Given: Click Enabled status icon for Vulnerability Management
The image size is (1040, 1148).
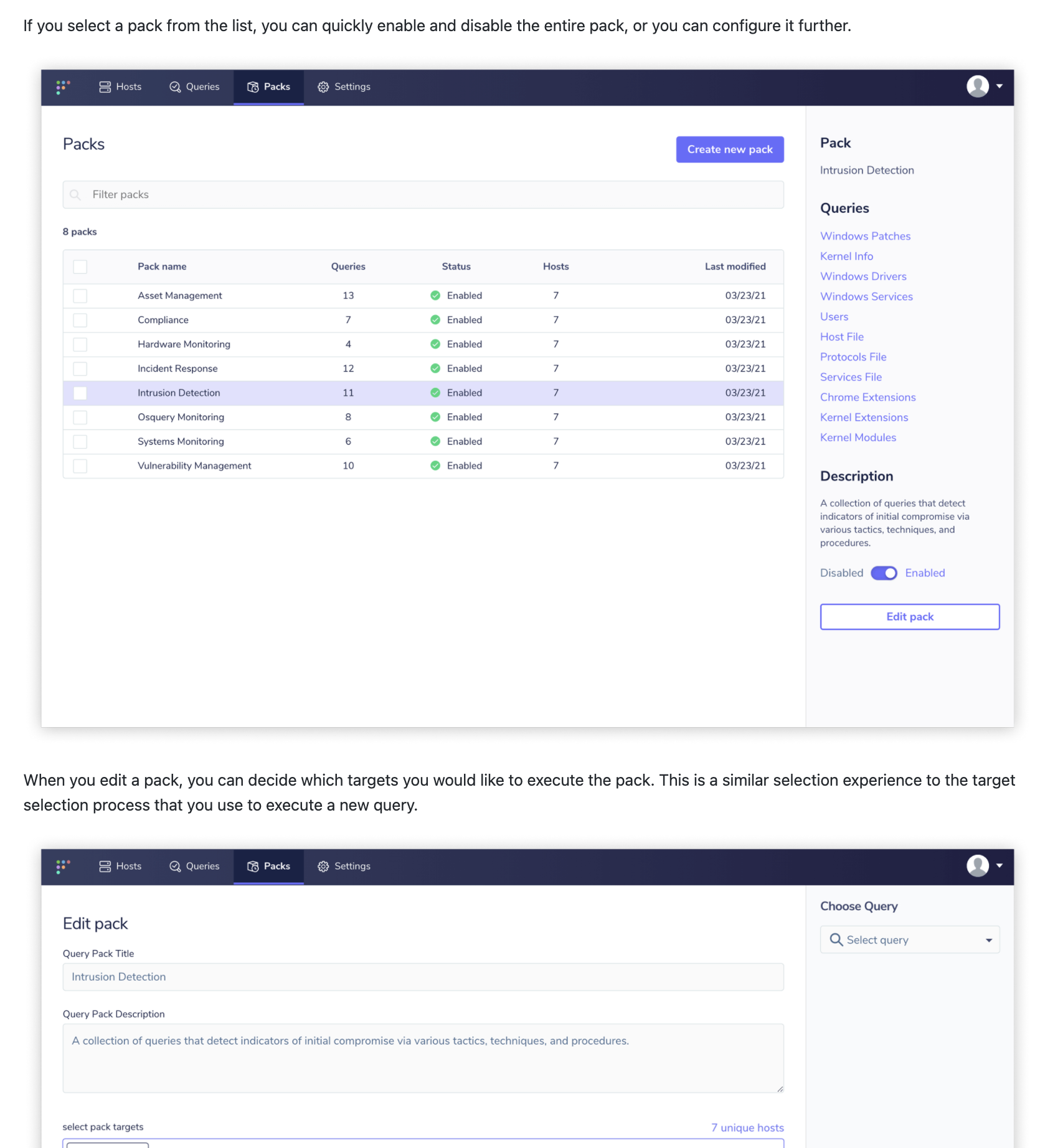Looking at the screenshot, I should pyautogui.click(x=435, y=465).
